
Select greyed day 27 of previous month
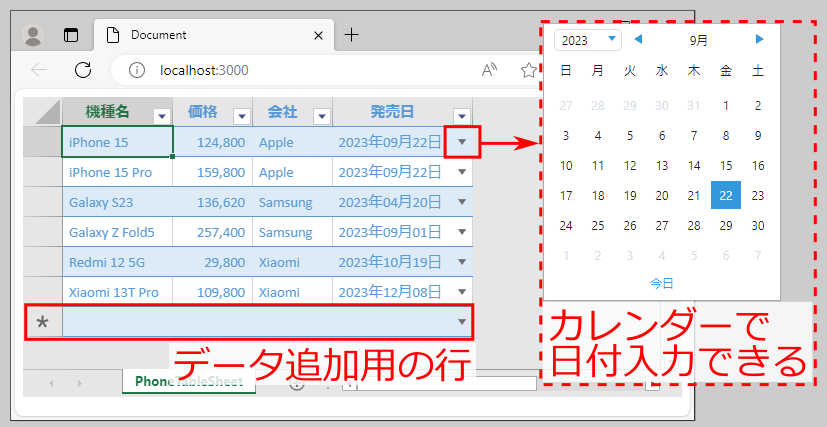(565, 105)
